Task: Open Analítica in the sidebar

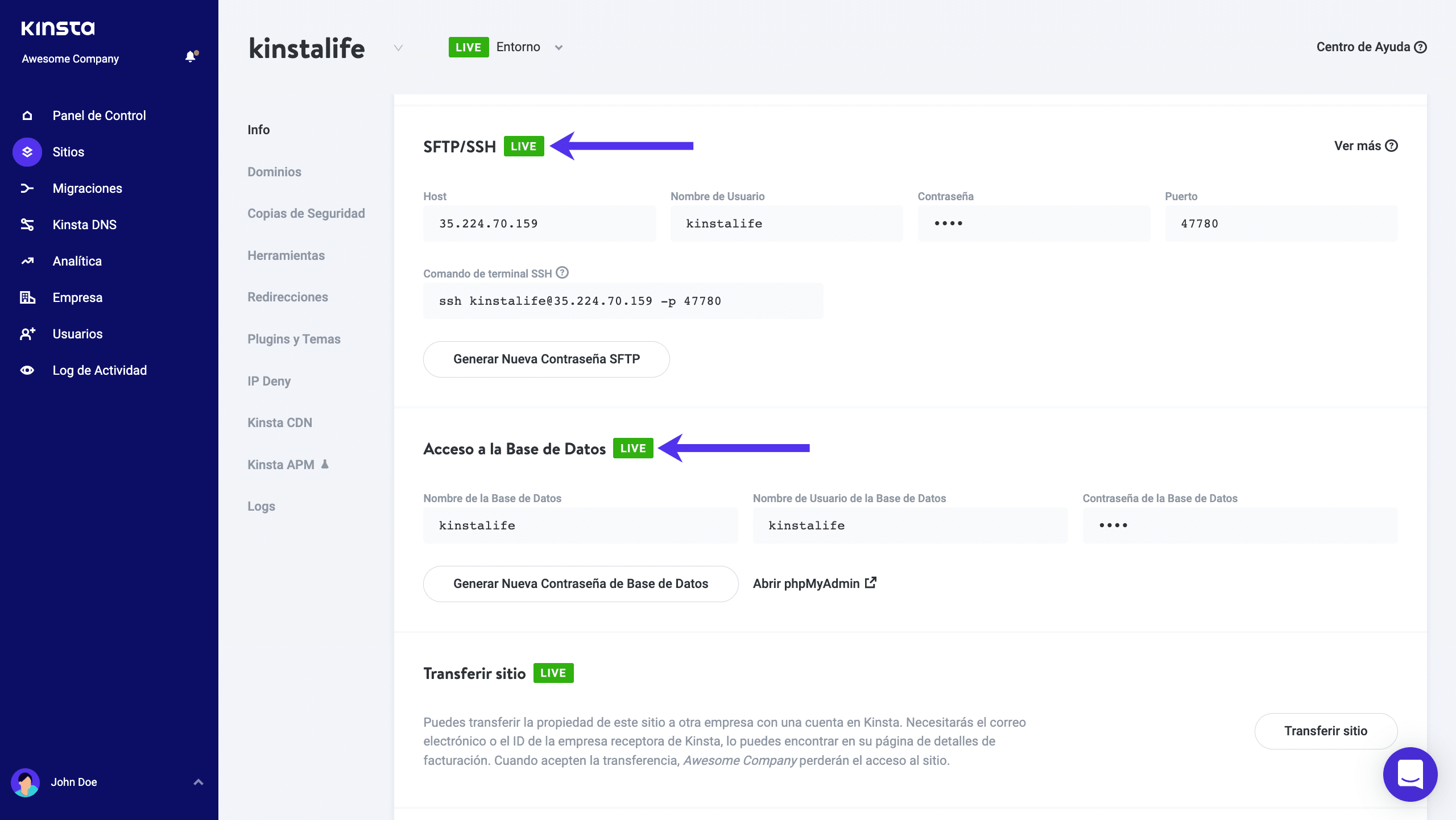Action: point(77,261)
